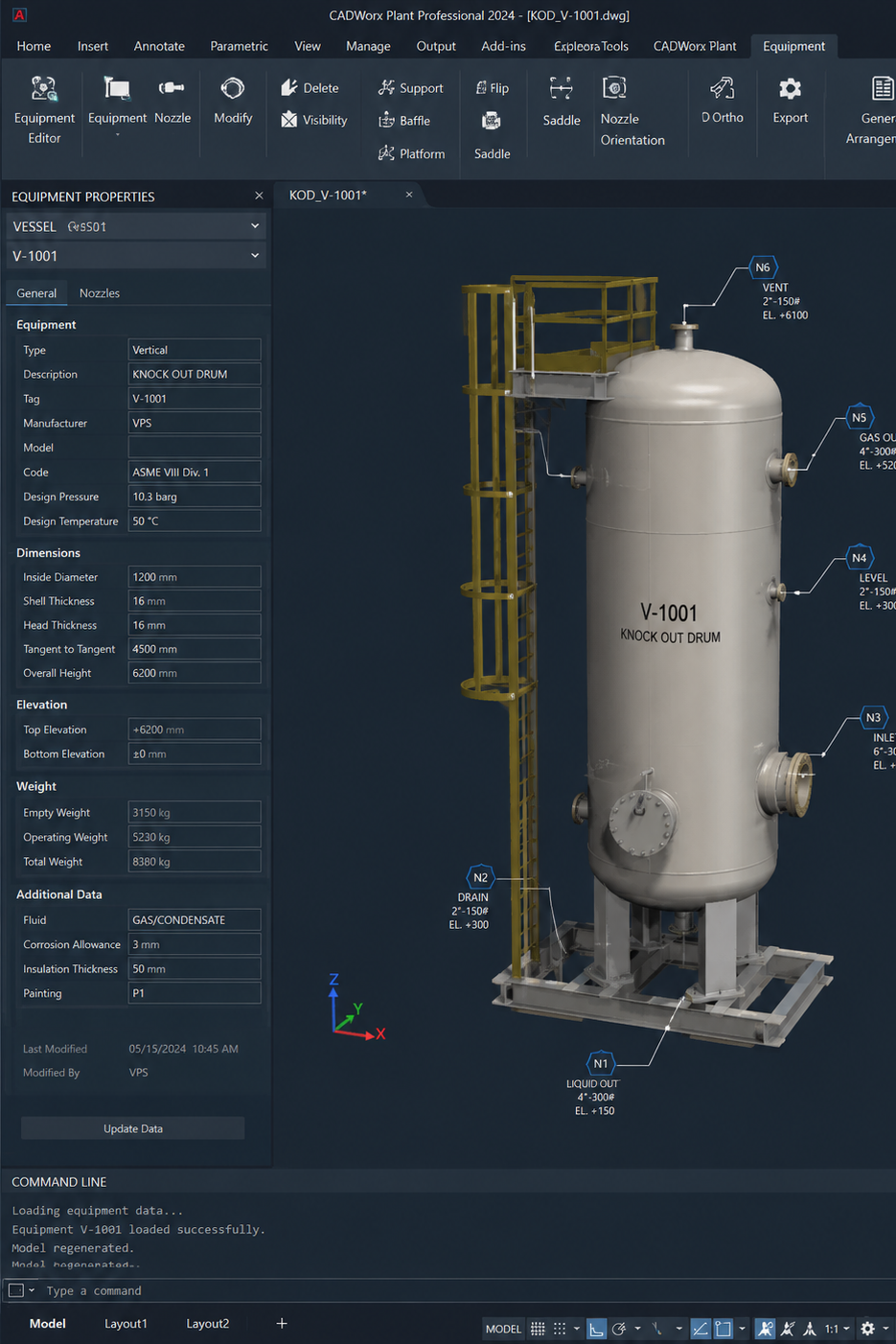Toggle polar tracking icon
This screenshot has width=896, height=1344.
click(619, 1329)
